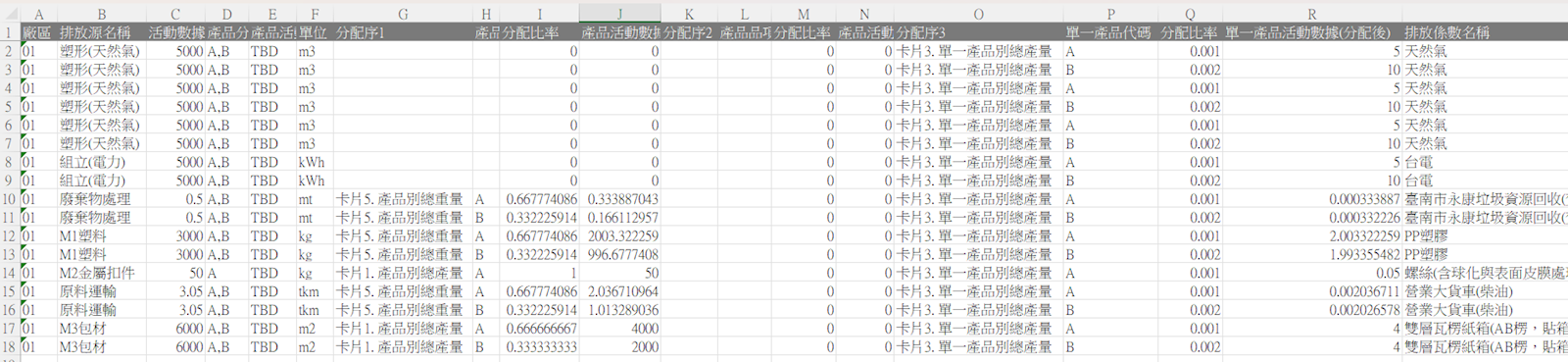1568x362 pixels.
Task: Select column G header
Action: [403, 15]
